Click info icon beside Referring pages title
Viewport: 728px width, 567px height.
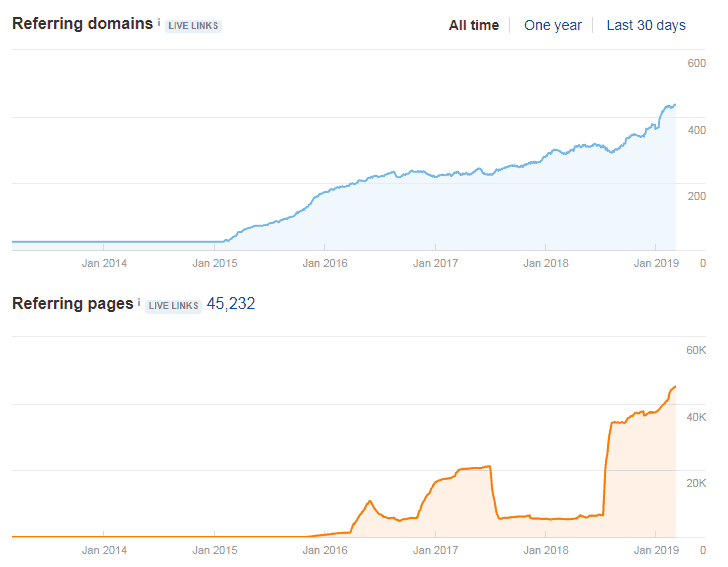[139, 301]
